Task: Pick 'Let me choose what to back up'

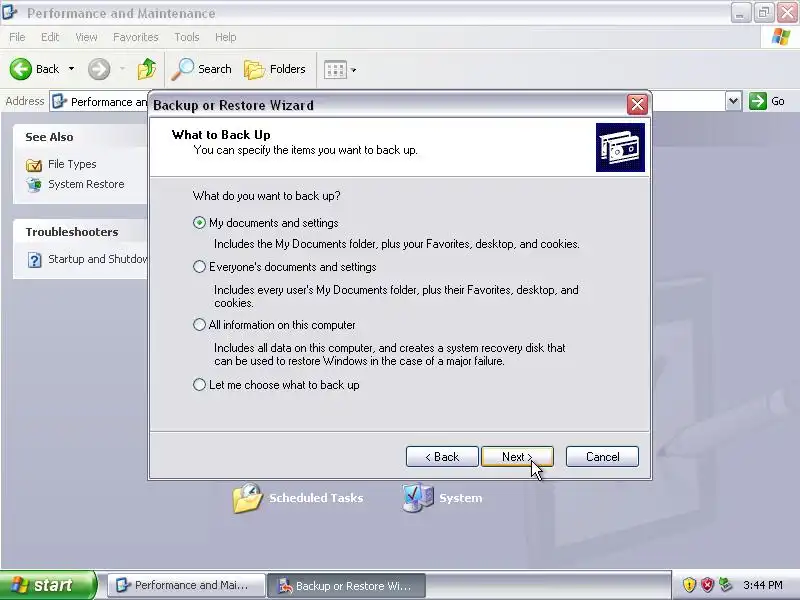Action: point(199,385)
